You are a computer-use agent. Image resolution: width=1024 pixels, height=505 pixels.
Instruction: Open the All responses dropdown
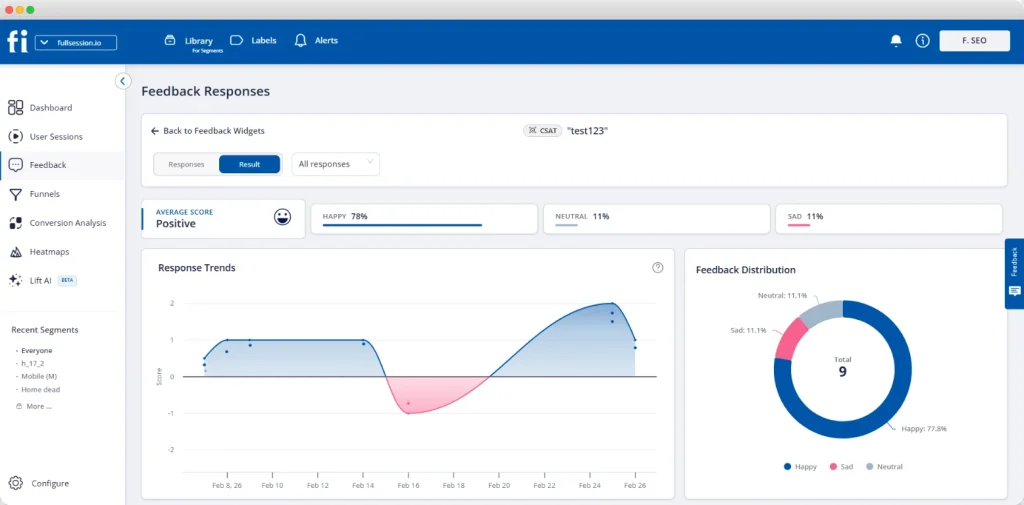pyautogui.click(x=336, y=165)
